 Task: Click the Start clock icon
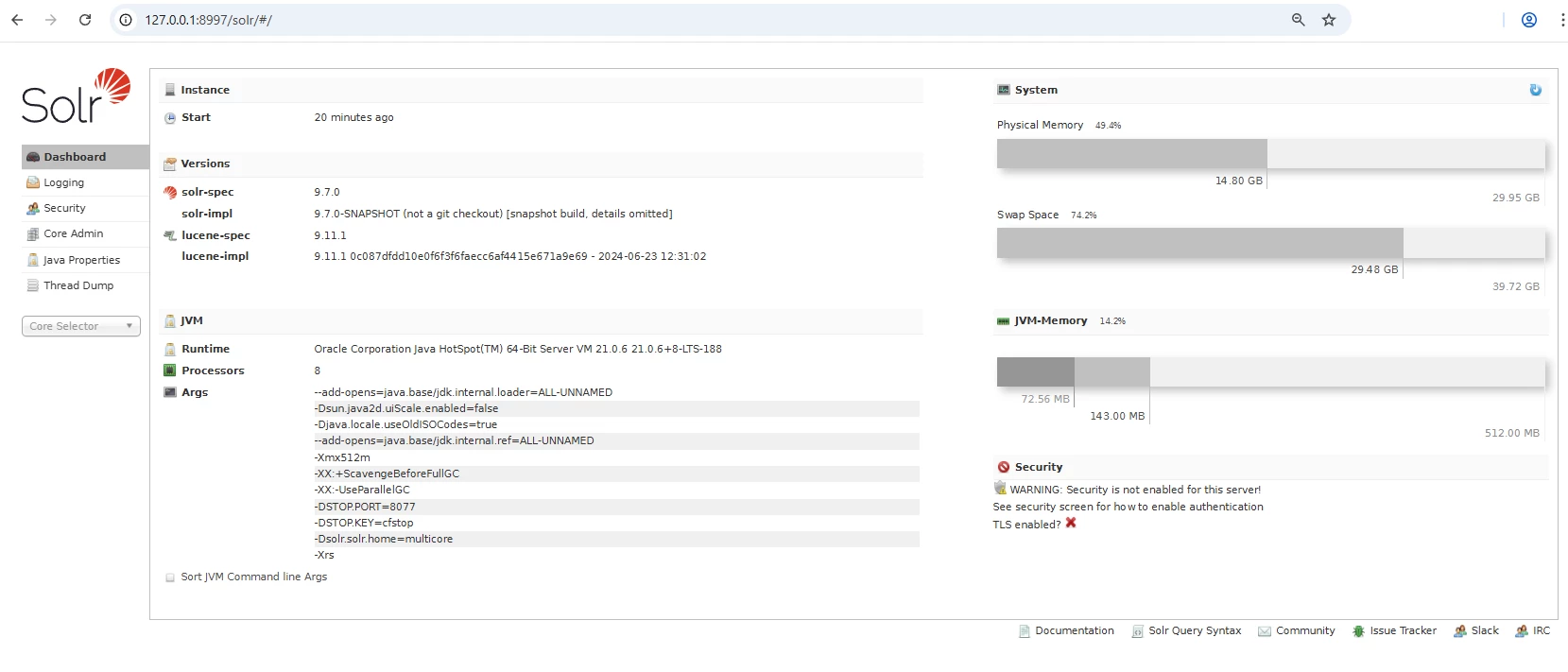click(170, 118)
